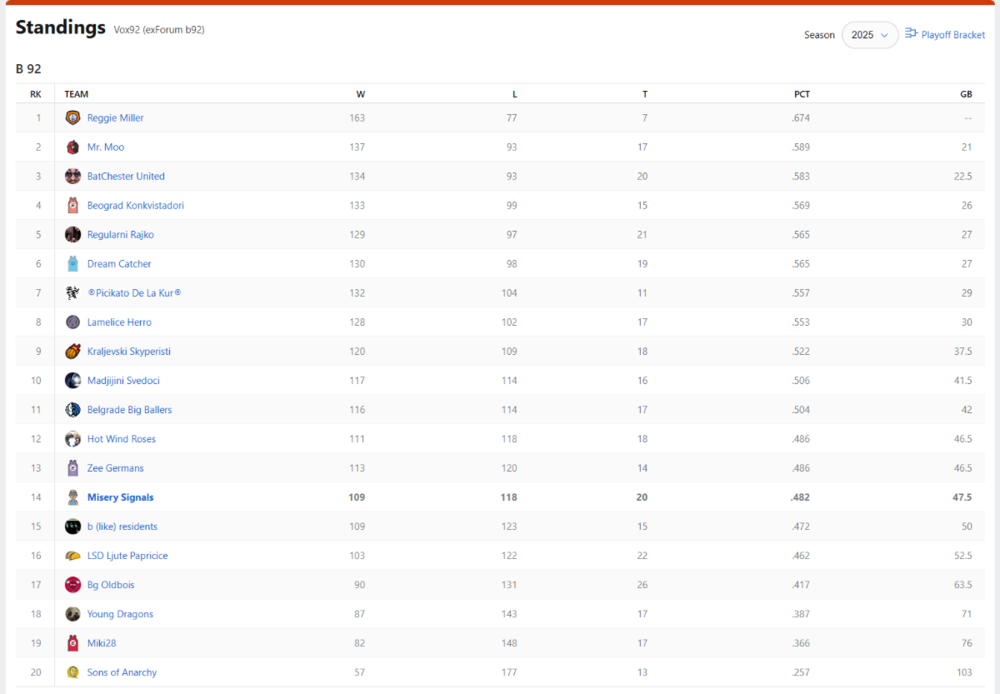Open Lamelice Herro team page
The height and width of the screenshot is (694, 1000).
pyautogui.click(x=119, y=323)
